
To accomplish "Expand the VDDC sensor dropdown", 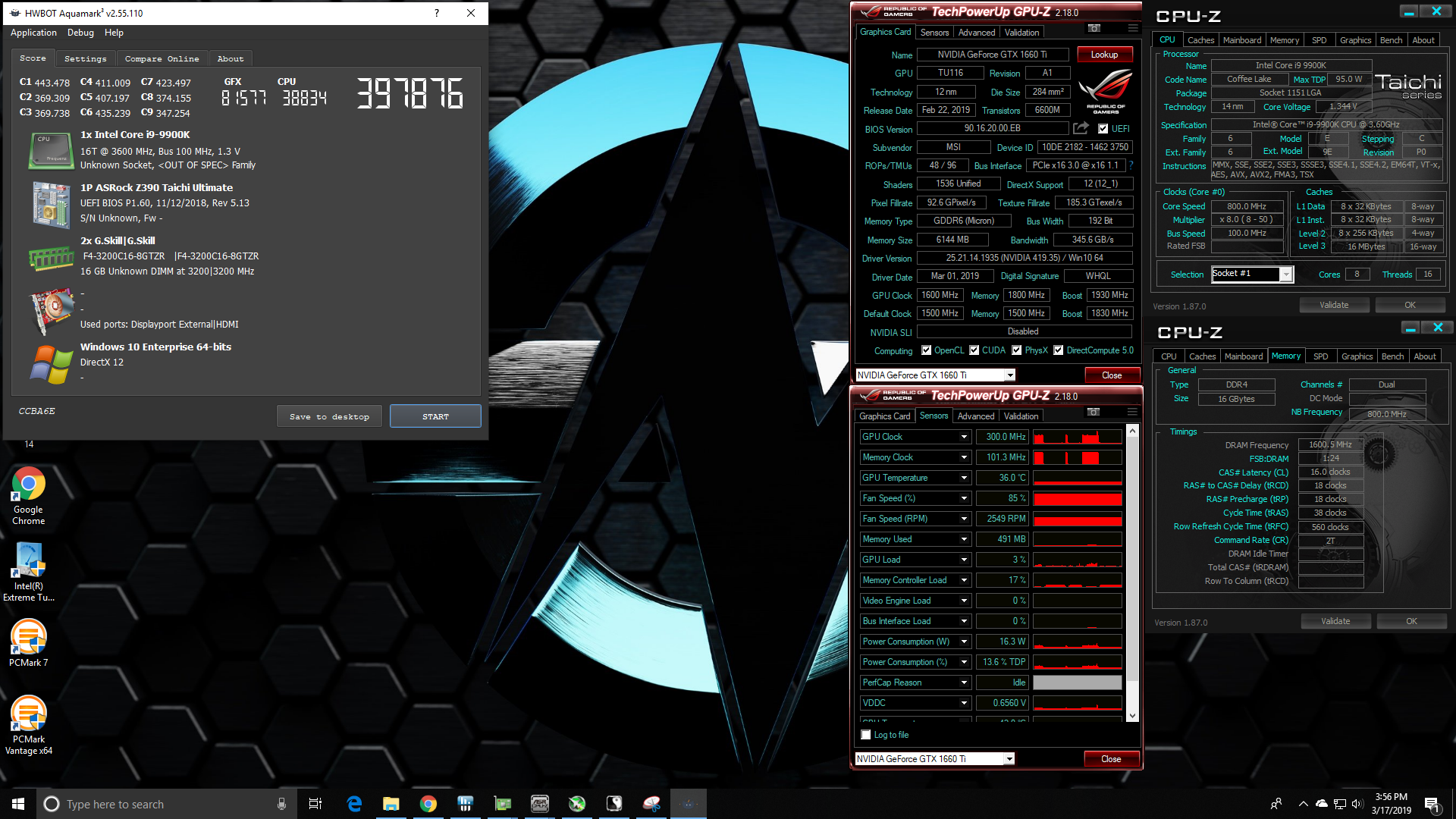I will [964, 703].
